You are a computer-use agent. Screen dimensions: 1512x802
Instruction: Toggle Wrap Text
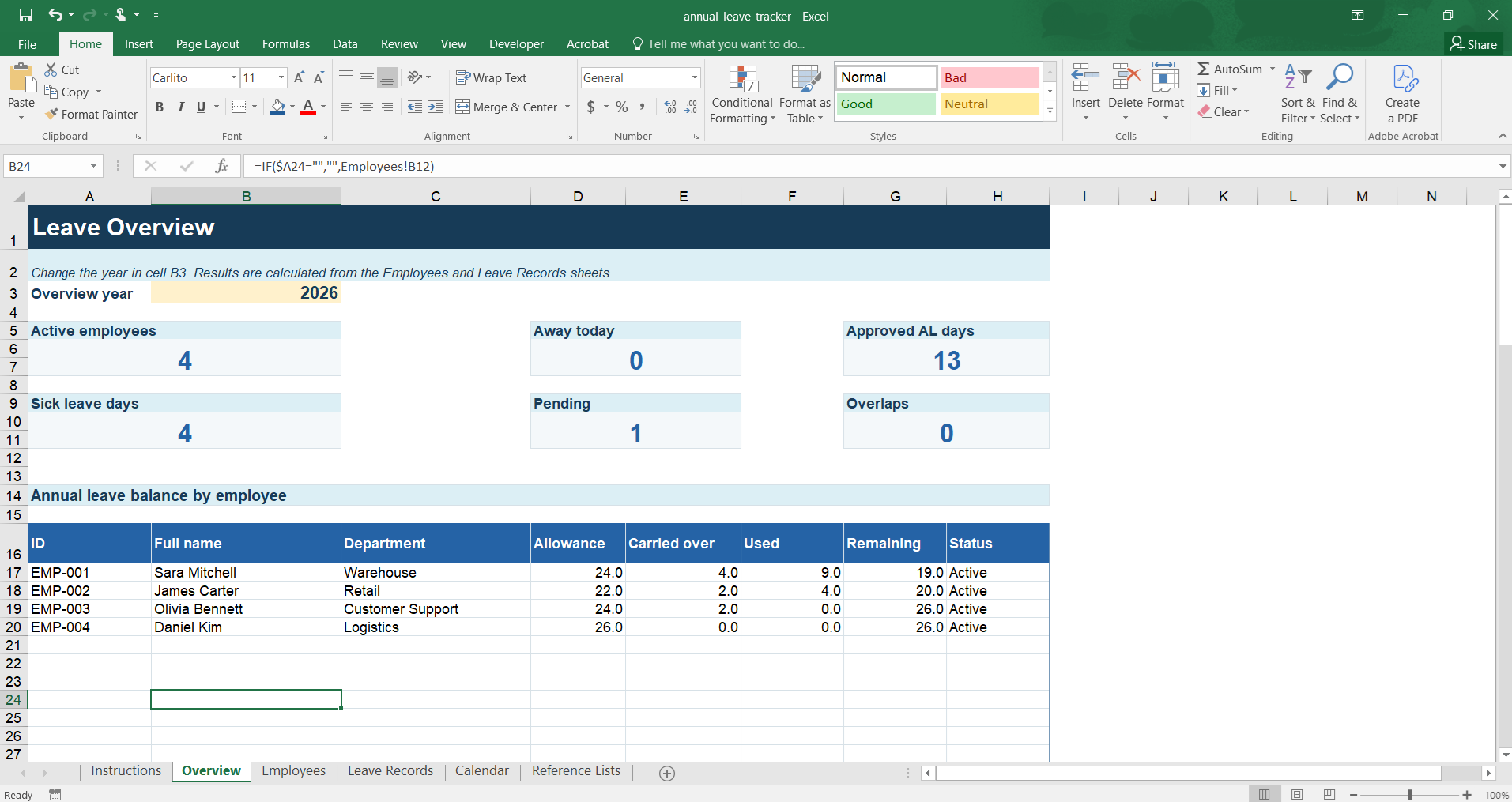(491, 77)
